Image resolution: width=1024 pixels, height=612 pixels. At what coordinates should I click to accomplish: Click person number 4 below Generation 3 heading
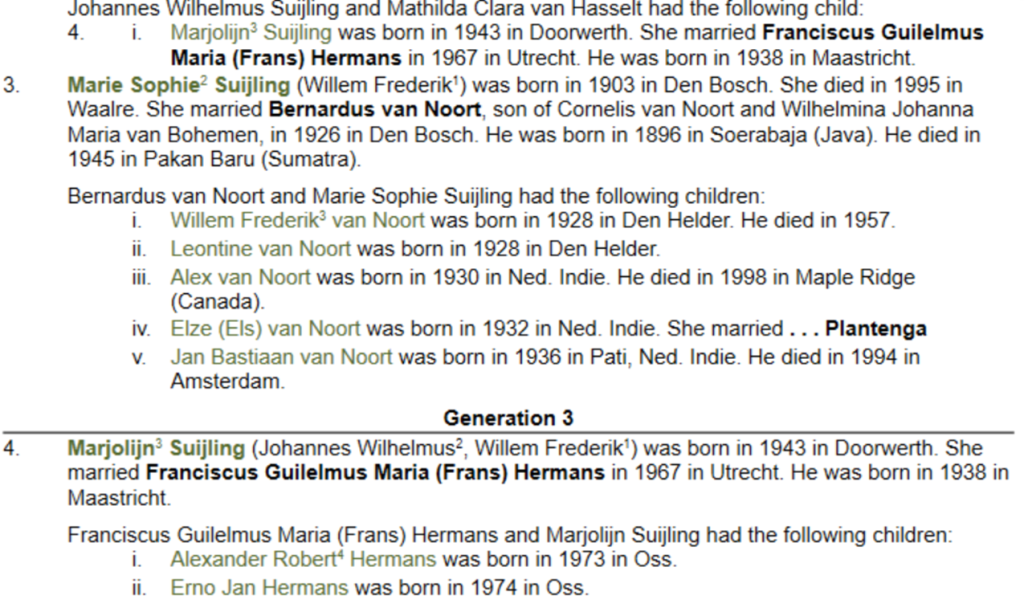click(x=10, y=449)
